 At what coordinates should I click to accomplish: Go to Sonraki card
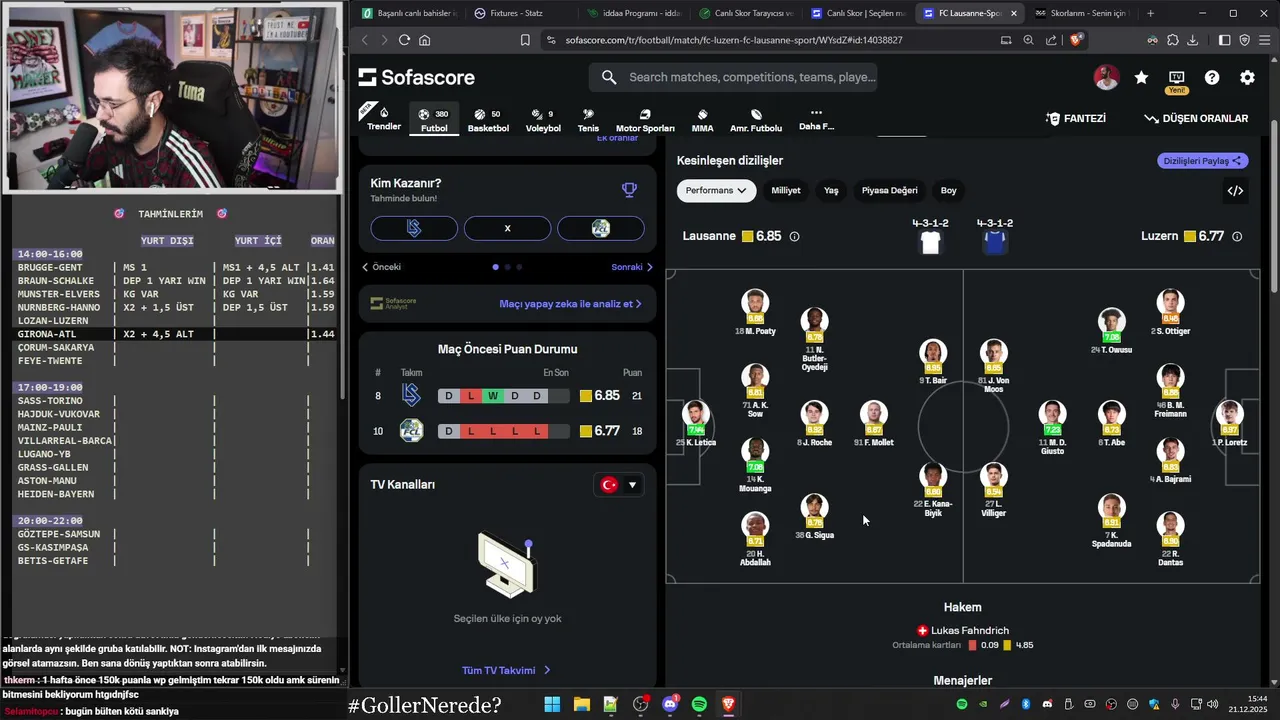[632, 267]
